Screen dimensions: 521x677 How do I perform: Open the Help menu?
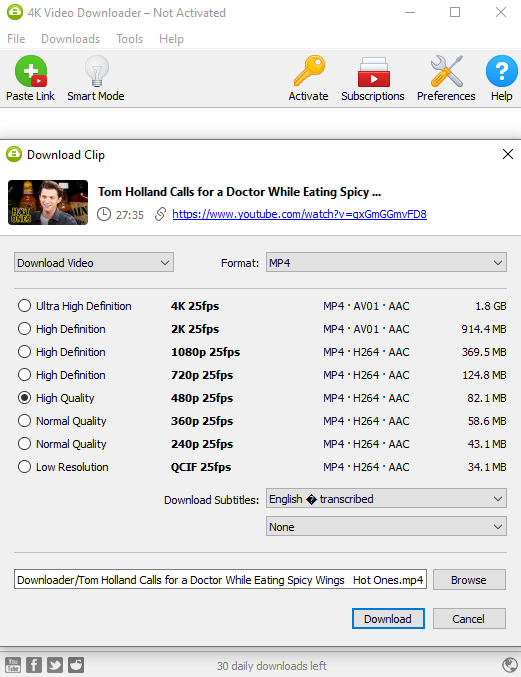tap(171, 39)
